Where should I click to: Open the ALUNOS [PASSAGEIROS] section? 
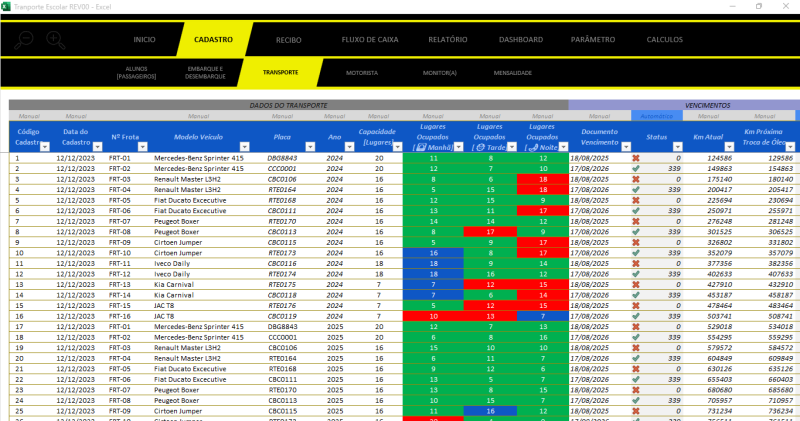tap(136, 73)
